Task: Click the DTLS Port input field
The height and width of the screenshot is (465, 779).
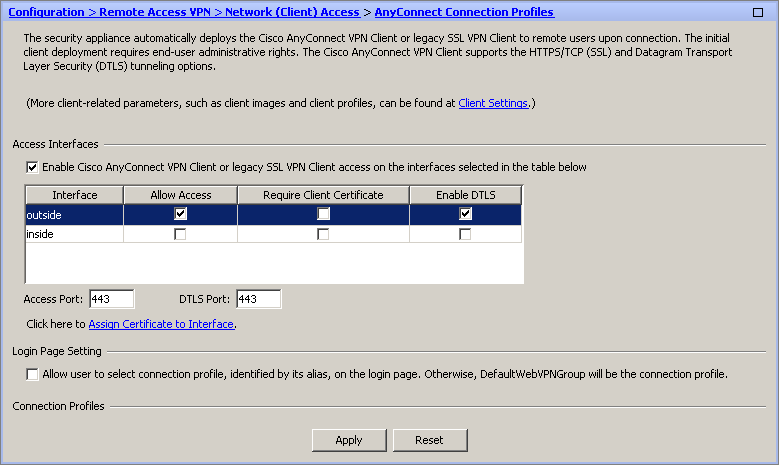Action: click(x=259, y=299)
